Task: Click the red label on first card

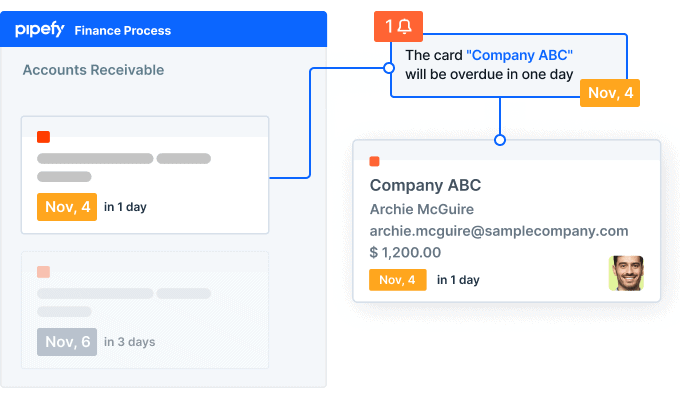Action: (x=43, y=137)
